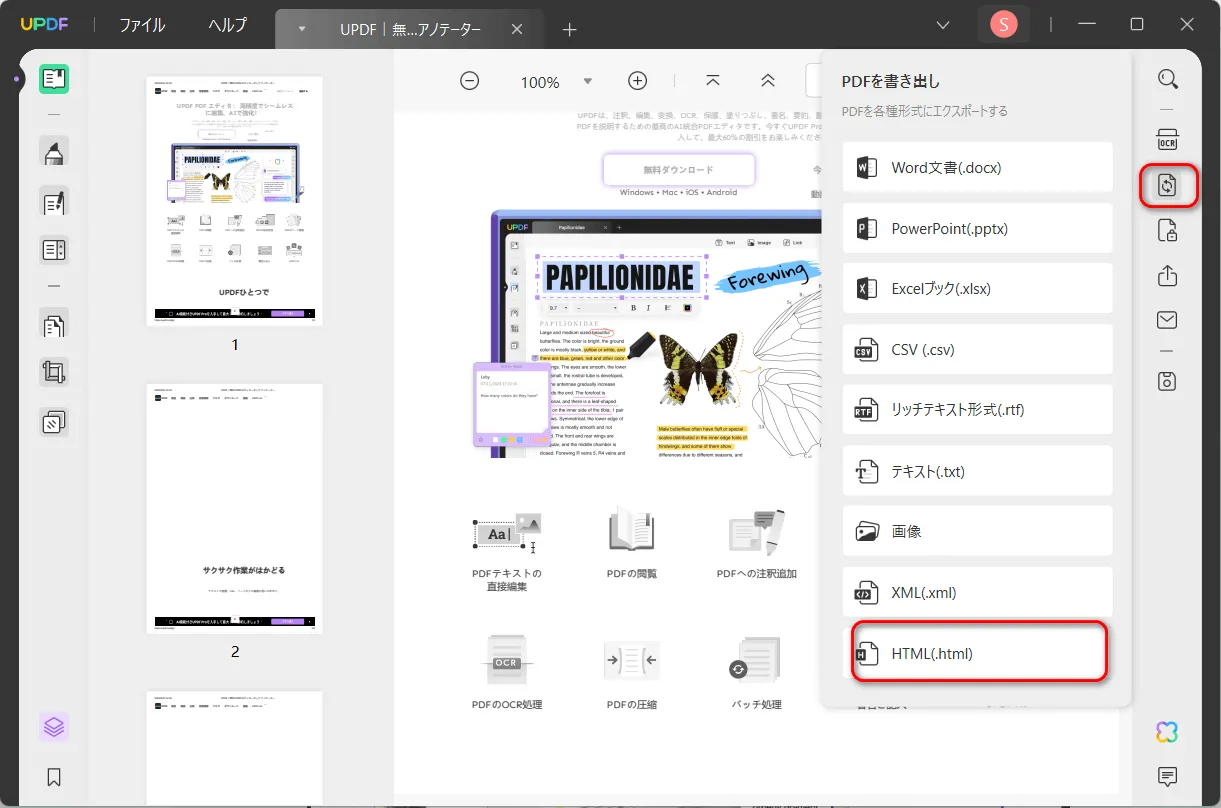The width and height of the screenshot is (1221, 808).
Task: Export as Excelブック(.xlsx)
Action: coord(977,289)
